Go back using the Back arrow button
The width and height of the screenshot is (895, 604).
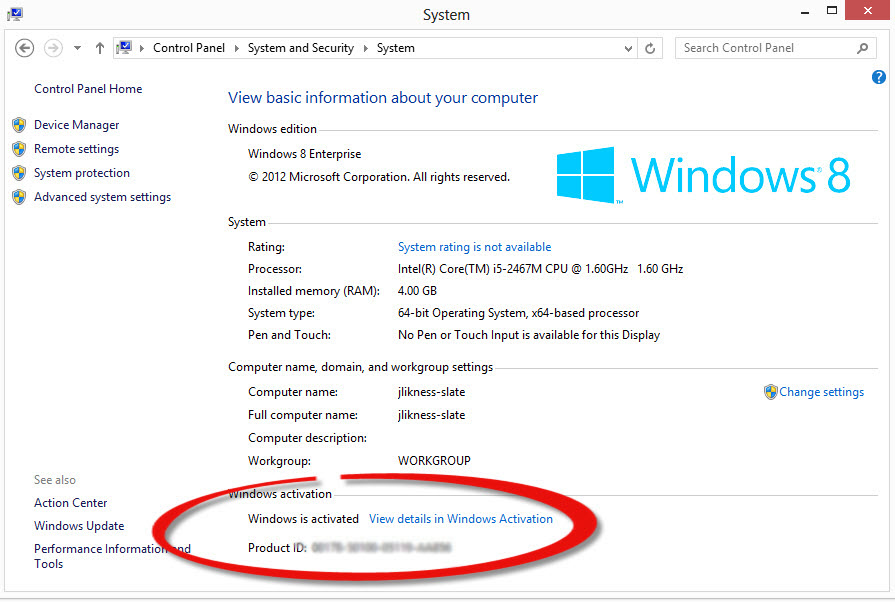pyautogui.click(x=25, y=48)
